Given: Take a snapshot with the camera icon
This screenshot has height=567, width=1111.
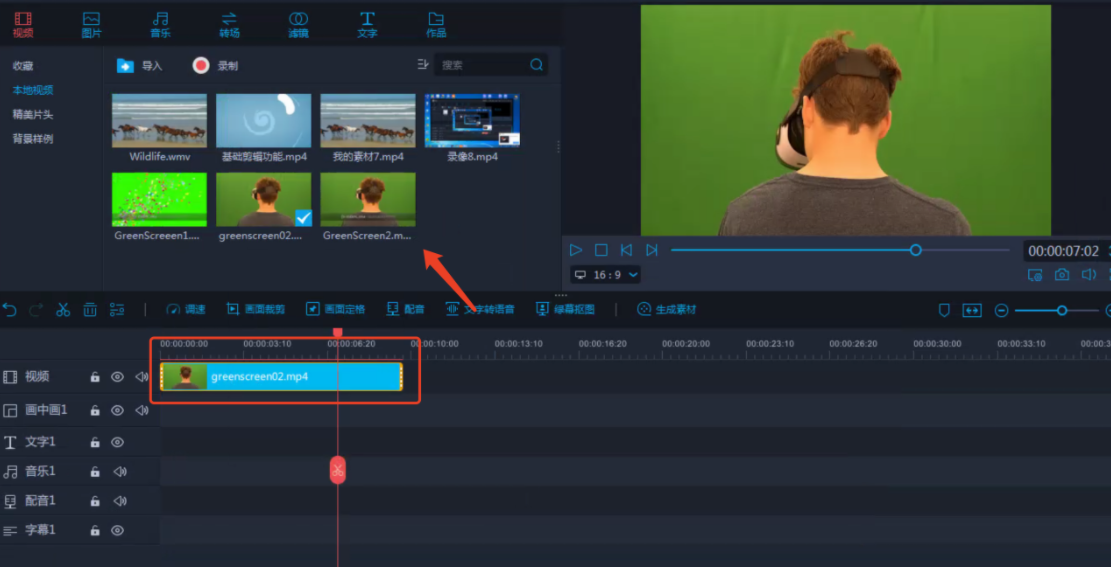Looking at the screenshot, I should pos(1062,275).
